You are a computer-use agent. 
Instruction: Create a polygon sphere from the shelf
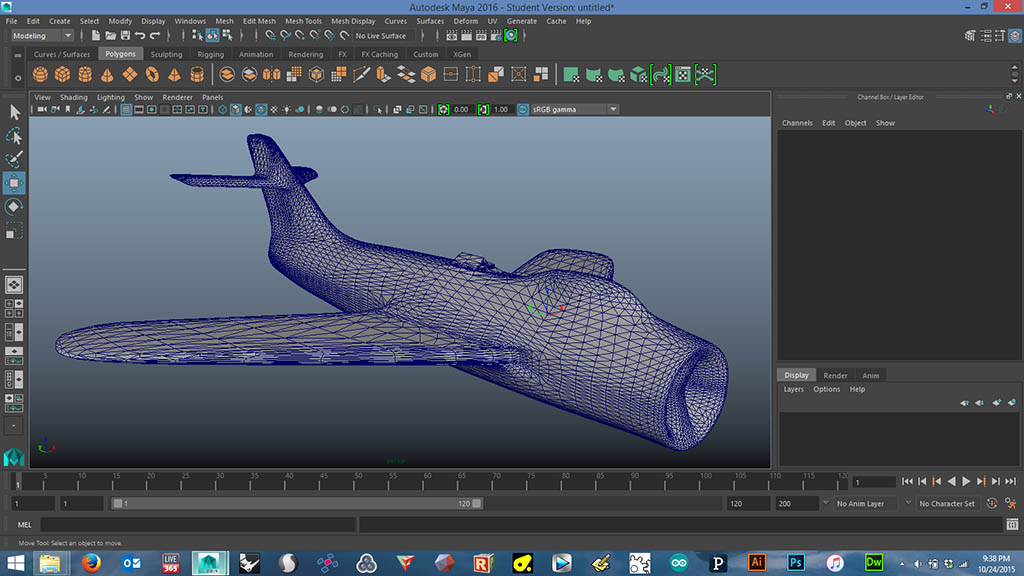tap(41, 75)
